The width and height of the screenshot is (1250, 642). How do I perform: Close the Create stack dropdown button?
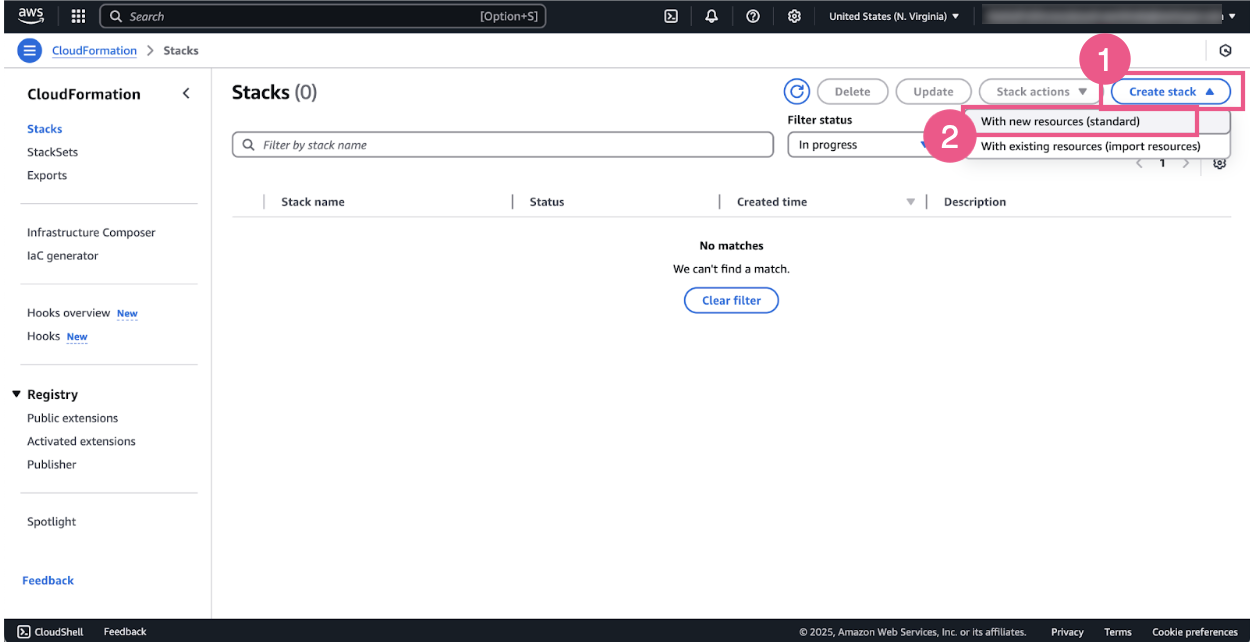1171,91
